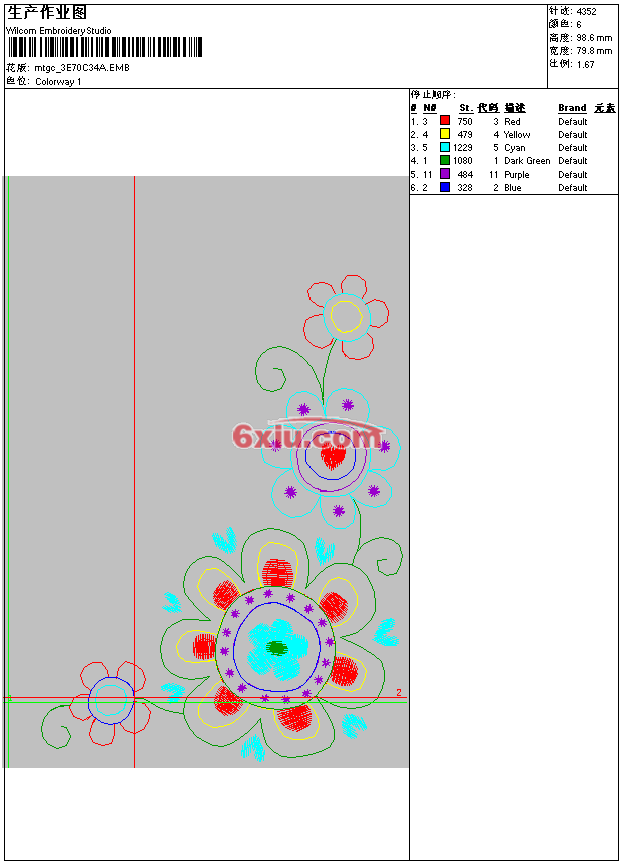The image size is (620, 861).
Task: Click the Wilcom EmbroideryStudio label
Action: 59,31
